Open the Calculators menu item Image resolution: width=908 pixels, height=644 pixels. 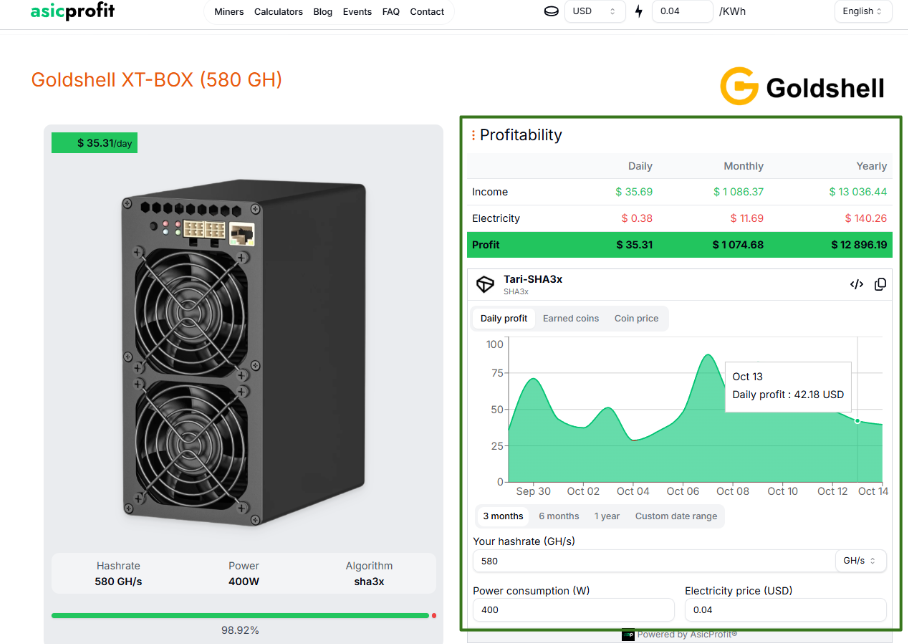[x=278, y=12]
